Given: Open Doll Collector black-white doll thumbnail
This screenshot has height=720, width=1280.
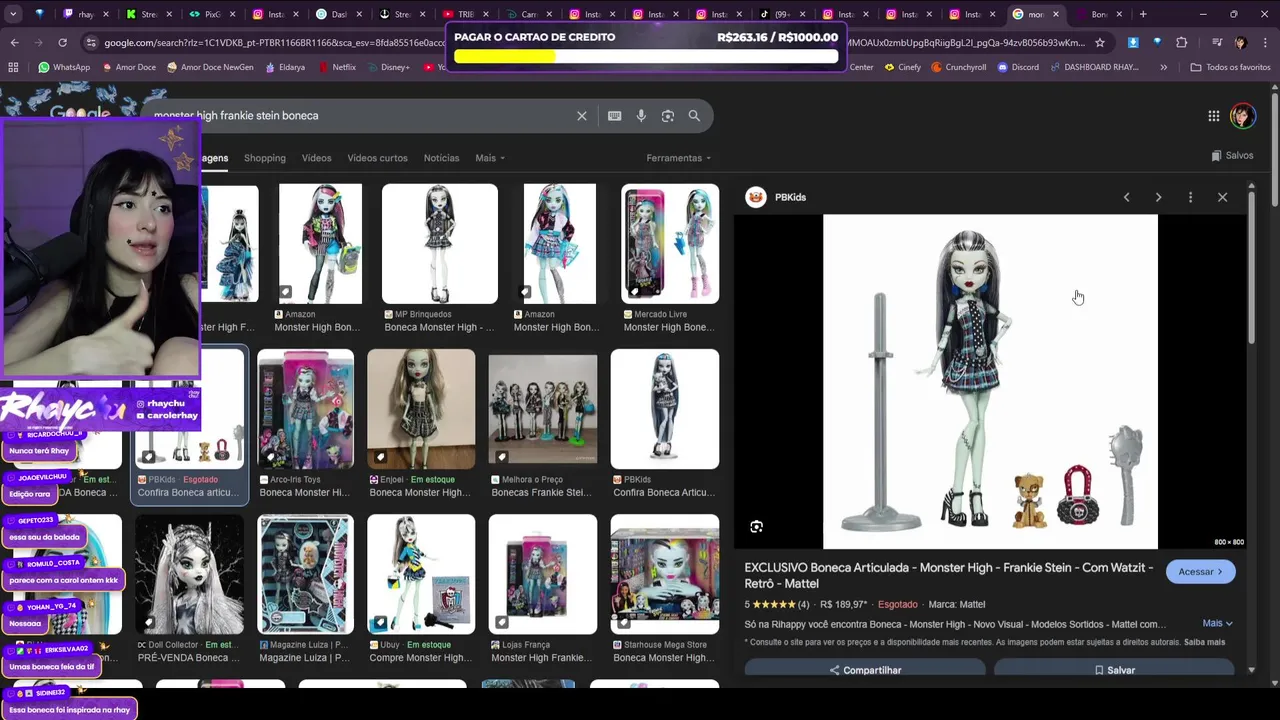Looking at the screenshot, I should pos(190,575).
